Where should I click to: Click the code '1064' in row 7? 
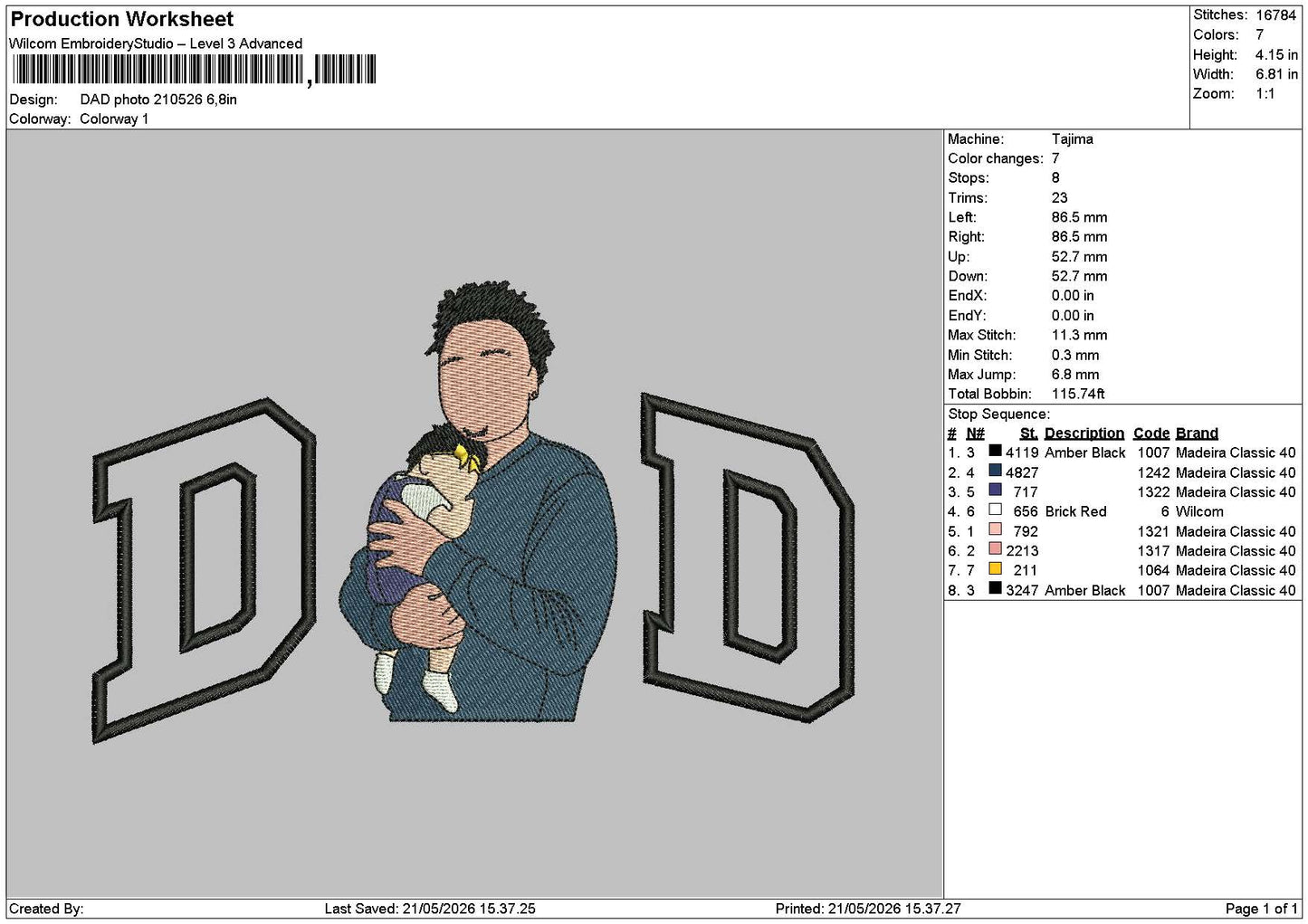[x=1153, y=571]
